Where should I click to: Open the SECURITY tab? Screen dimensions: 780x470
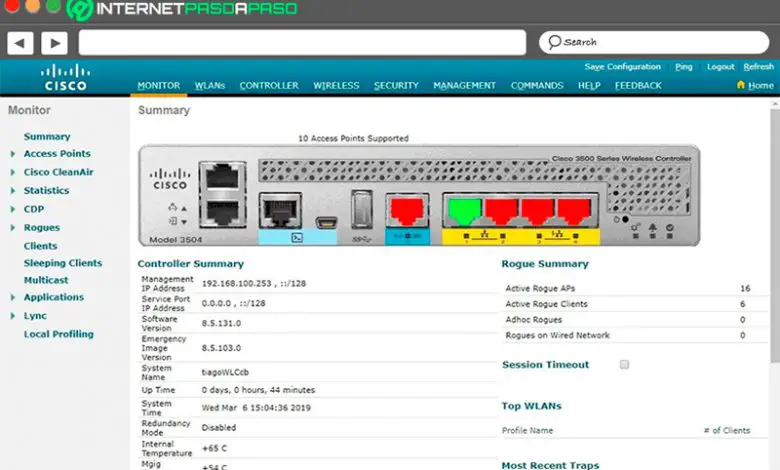[x=396, y=86]
